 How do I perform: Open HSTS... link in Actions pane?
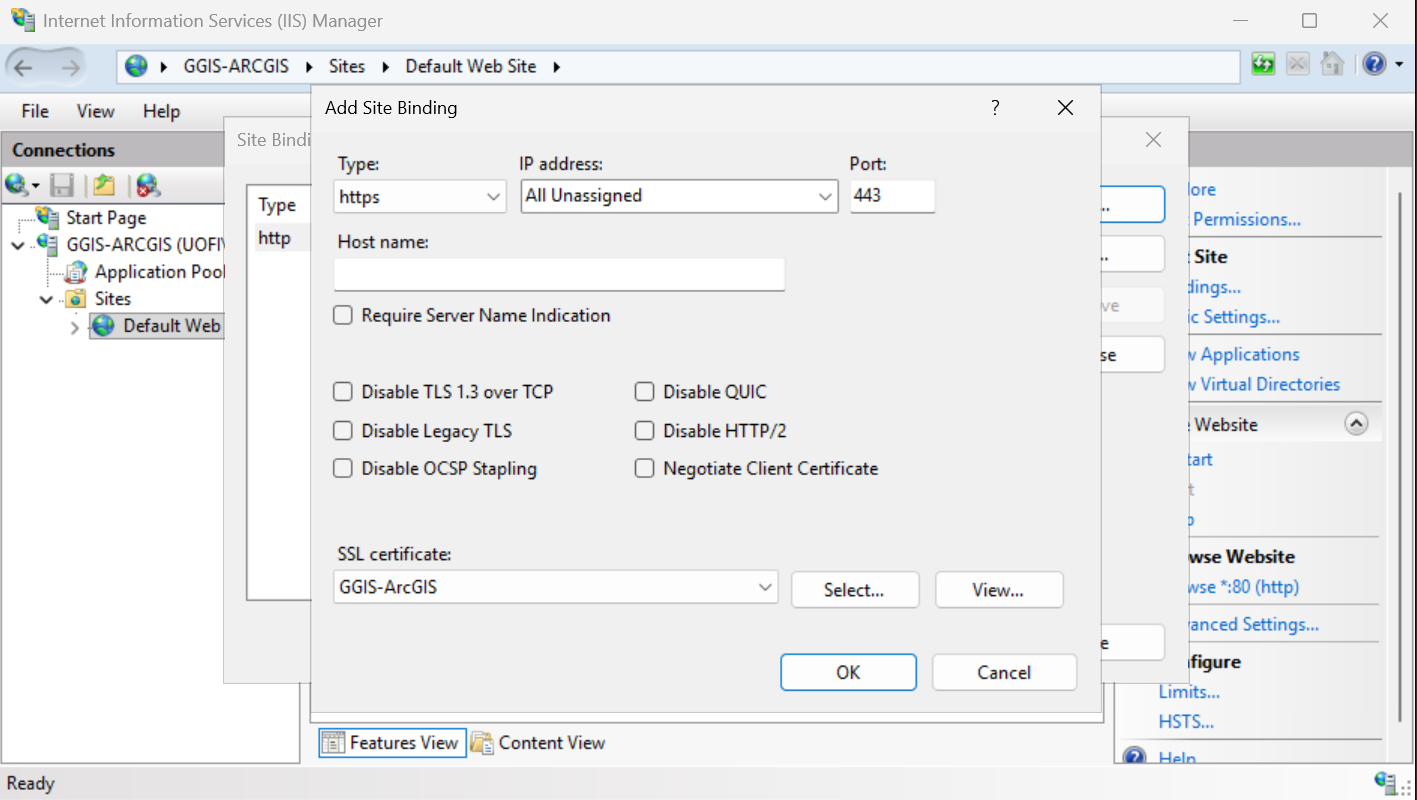1186,722
